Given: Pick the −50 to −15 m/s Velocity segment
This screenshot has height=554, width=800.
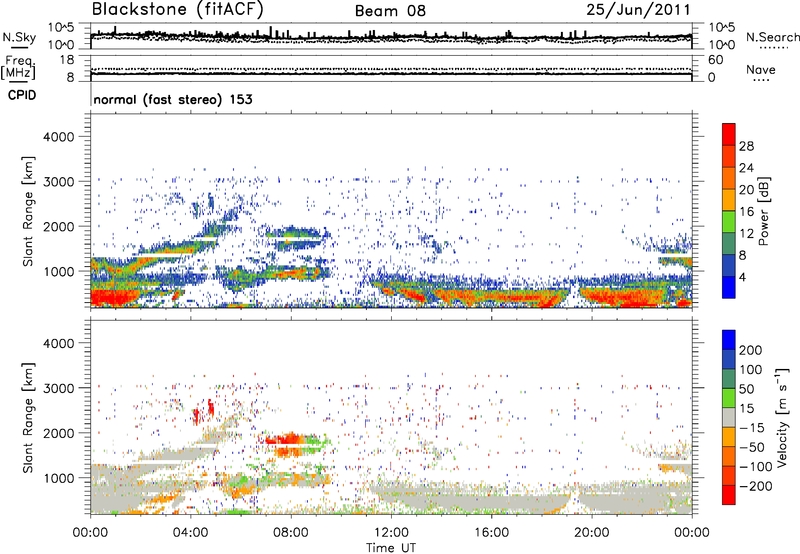Looking at the screenshot, I should pyautogui.click(x=729, y=437).
